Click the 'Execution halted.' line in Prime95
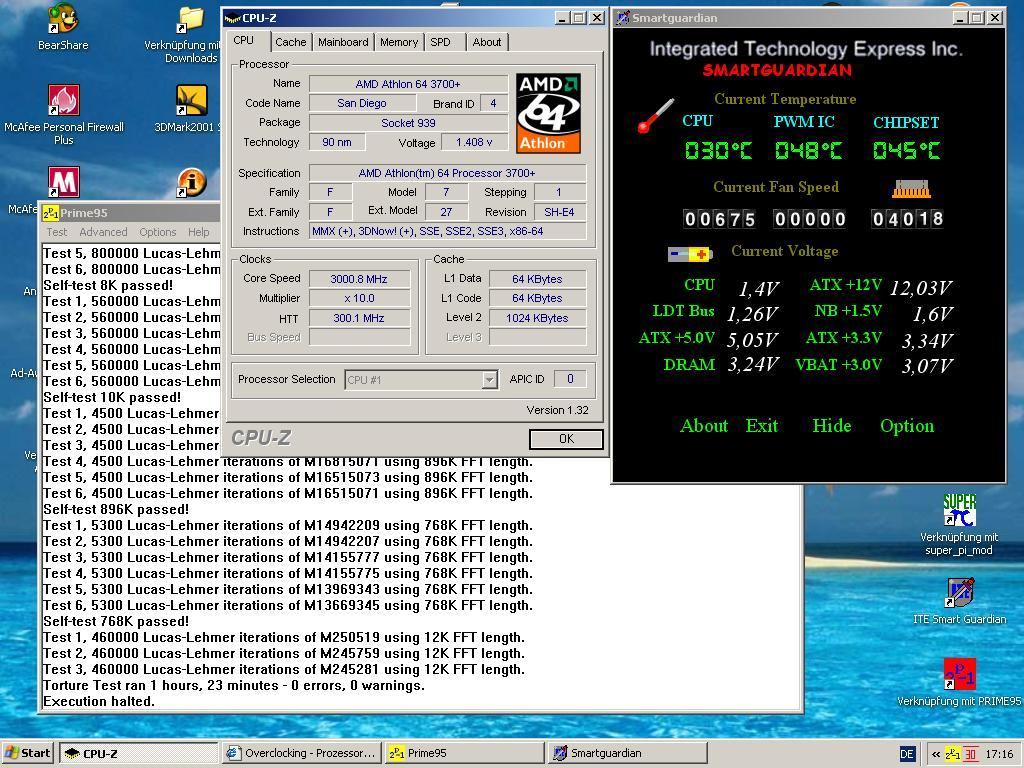Image resolution: width=1024 pixels, height=768 pixels. coord(99,702)
